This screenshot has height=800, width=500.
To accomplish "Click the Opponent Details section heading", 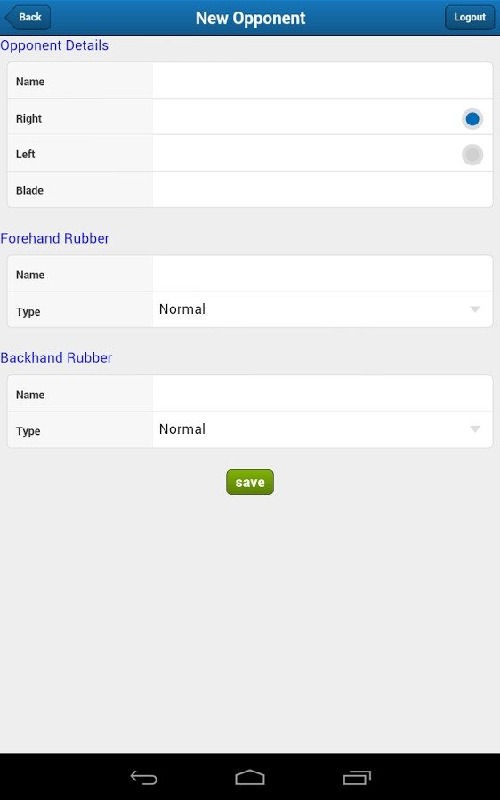I will [x=55, y=45].
